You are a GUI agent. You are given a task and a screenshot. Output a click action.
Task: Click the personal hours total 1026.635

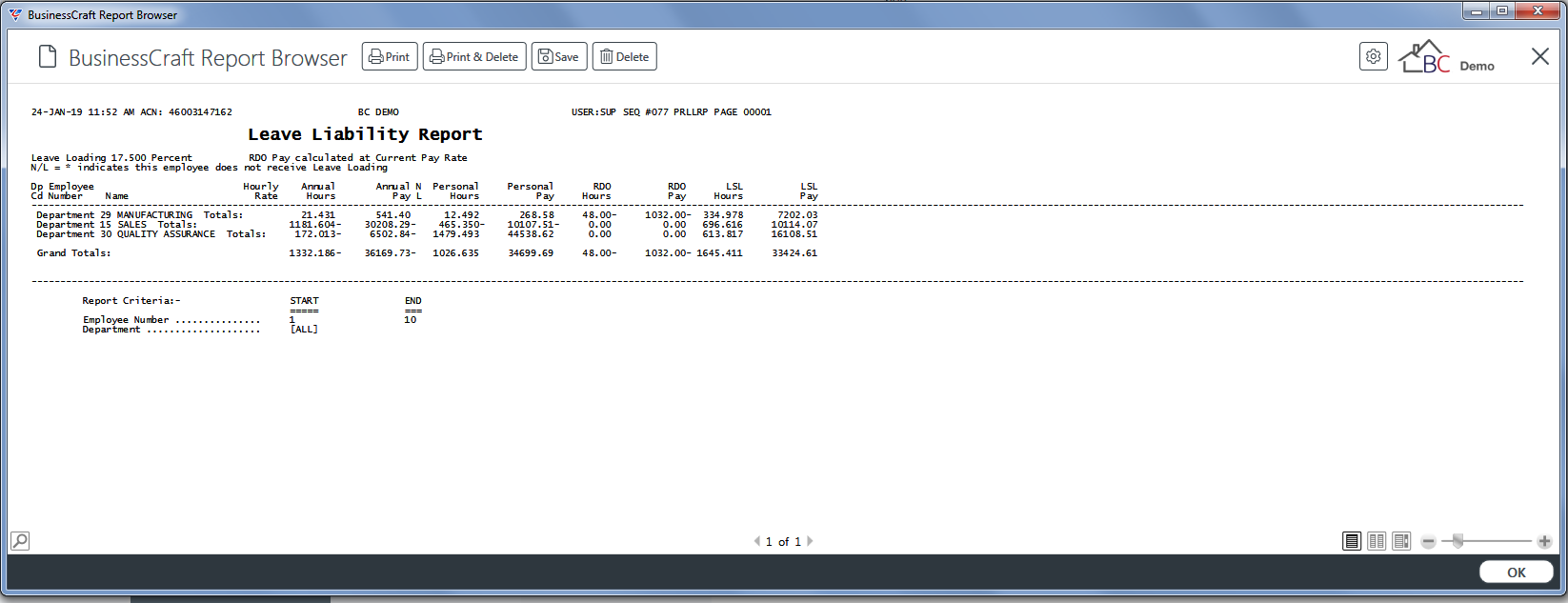(456, 253)
